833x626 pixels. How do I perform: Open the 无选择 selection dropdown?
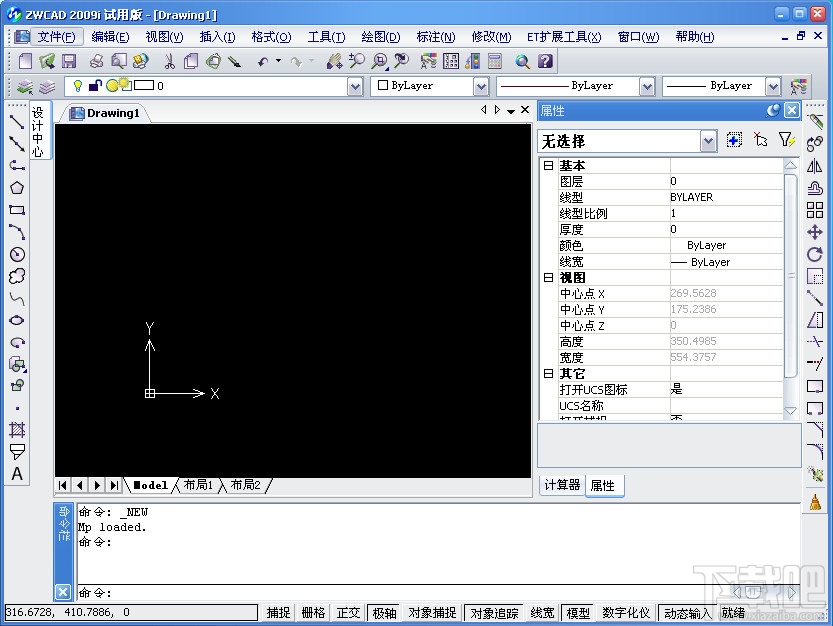[708, 141]
